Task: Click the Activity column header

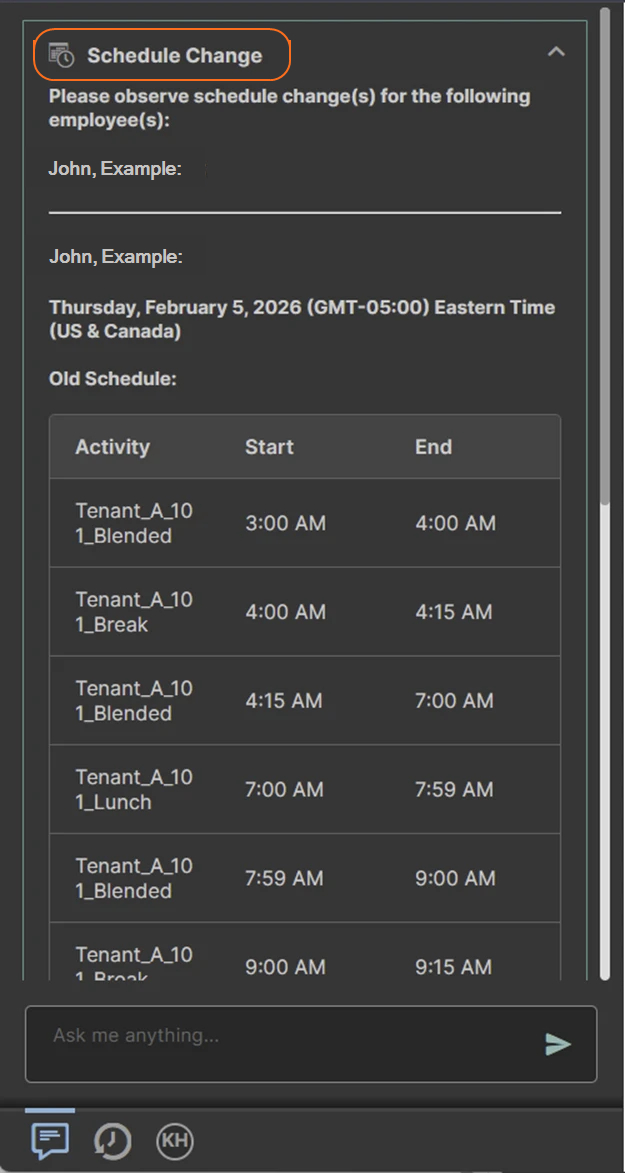Action: tap(112, 447)
